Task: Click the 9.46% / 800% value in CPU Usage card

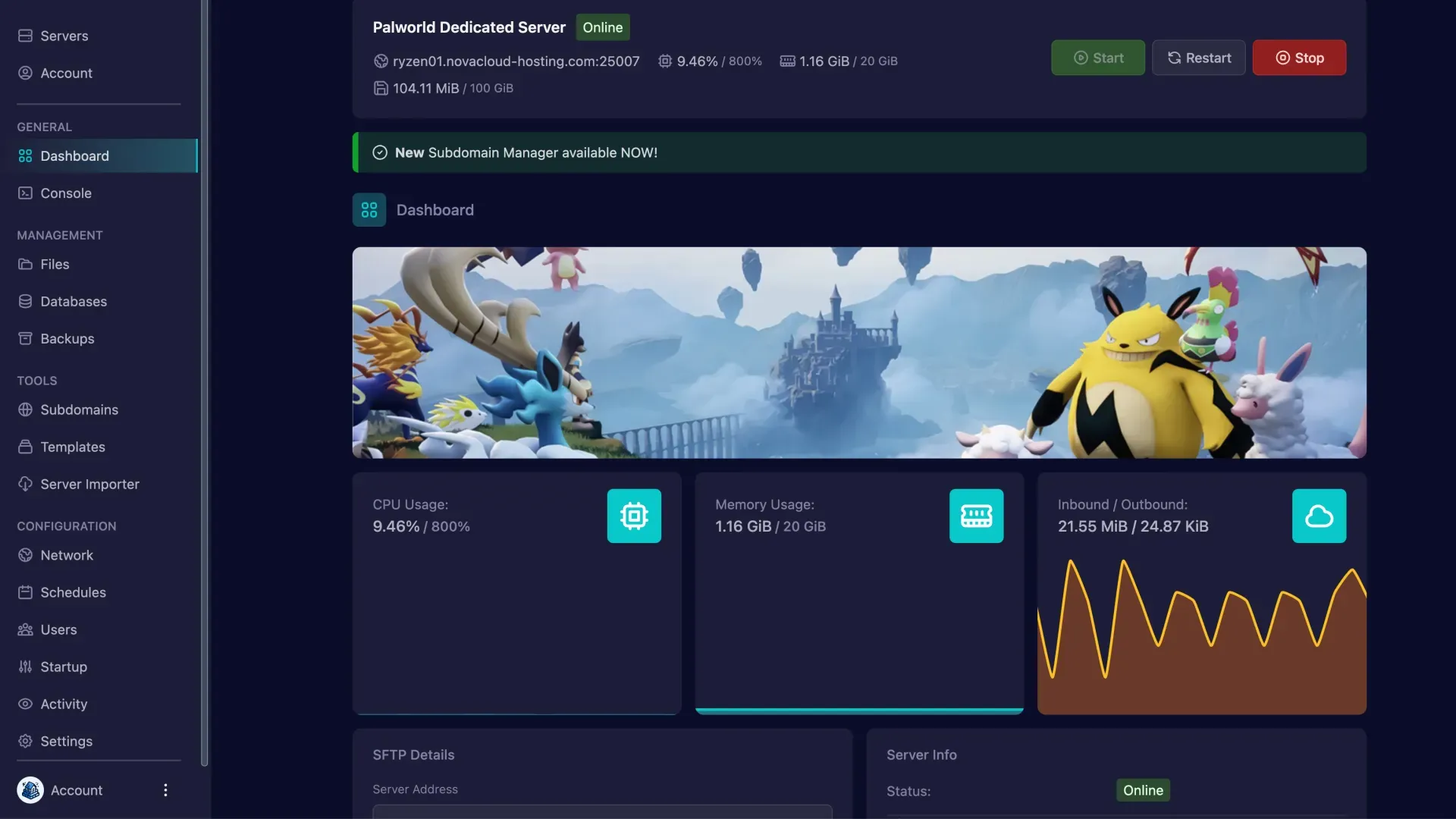Action: [x=421, y=526]
